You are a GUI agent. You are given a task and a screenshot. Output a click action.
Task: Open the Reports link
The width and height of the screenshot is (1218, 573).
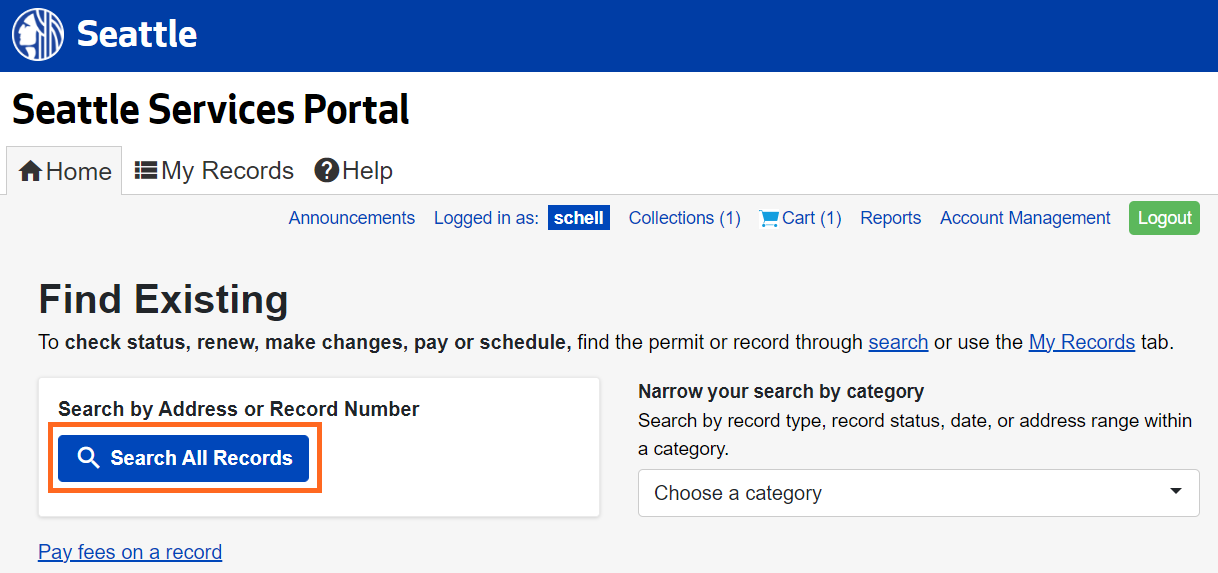coord(891,218)
